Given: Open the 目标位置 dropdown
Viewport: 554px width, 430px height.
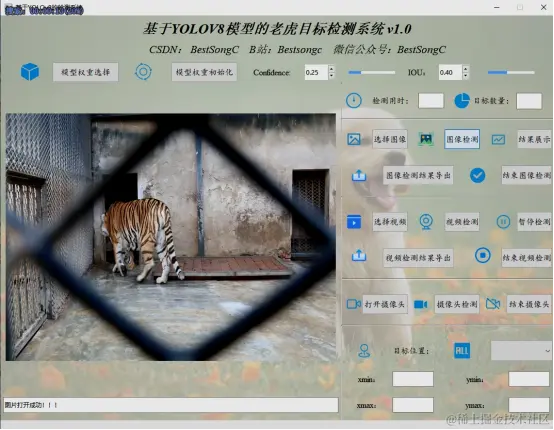Looking at the screenshot, I should coord(521,351).
